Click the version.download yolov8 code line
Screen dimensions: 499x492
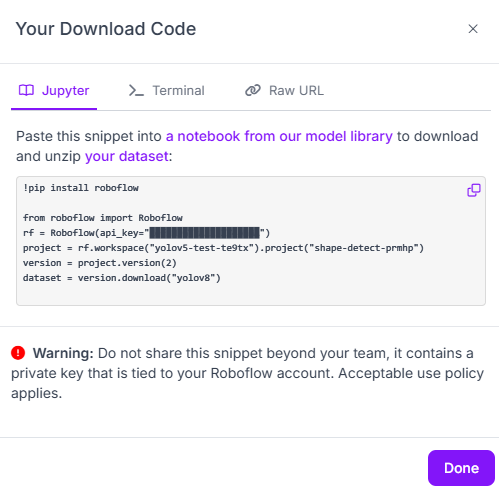tap(122, 278)
